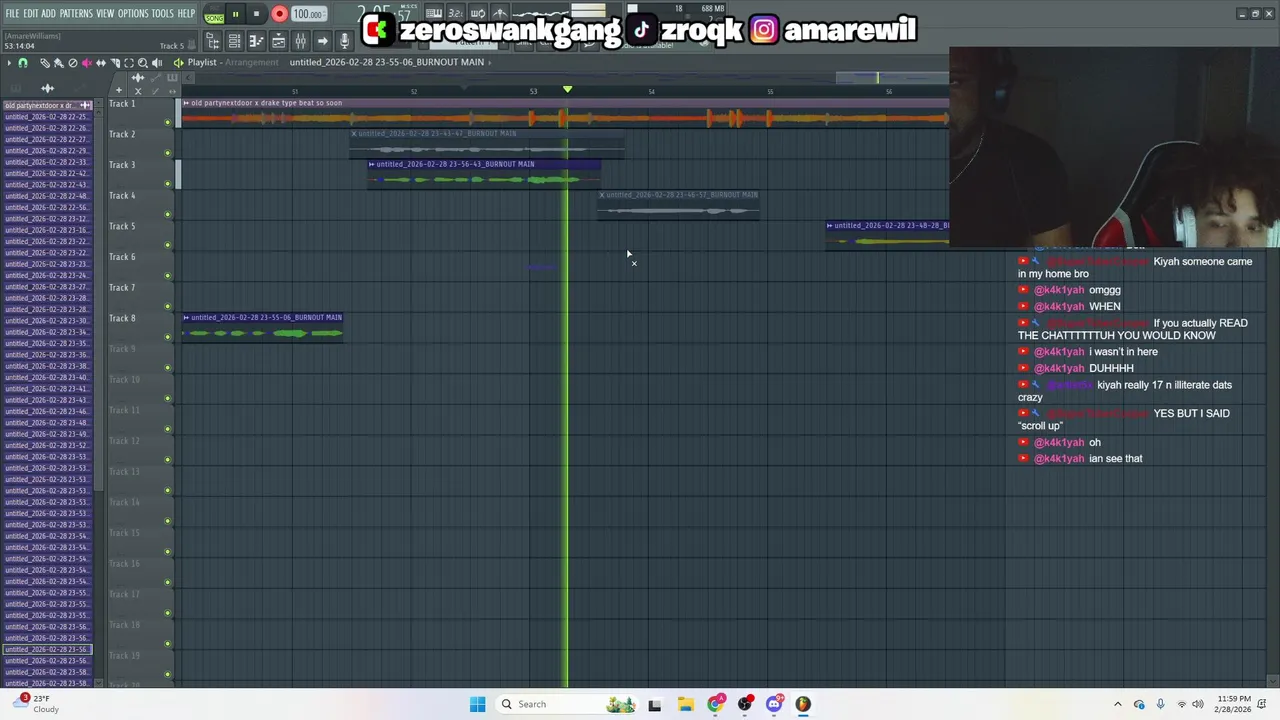The image size is (1280, 720).
Task: Select the Slip tool in playlist toolbar
Action: click(x=101, y=63)
